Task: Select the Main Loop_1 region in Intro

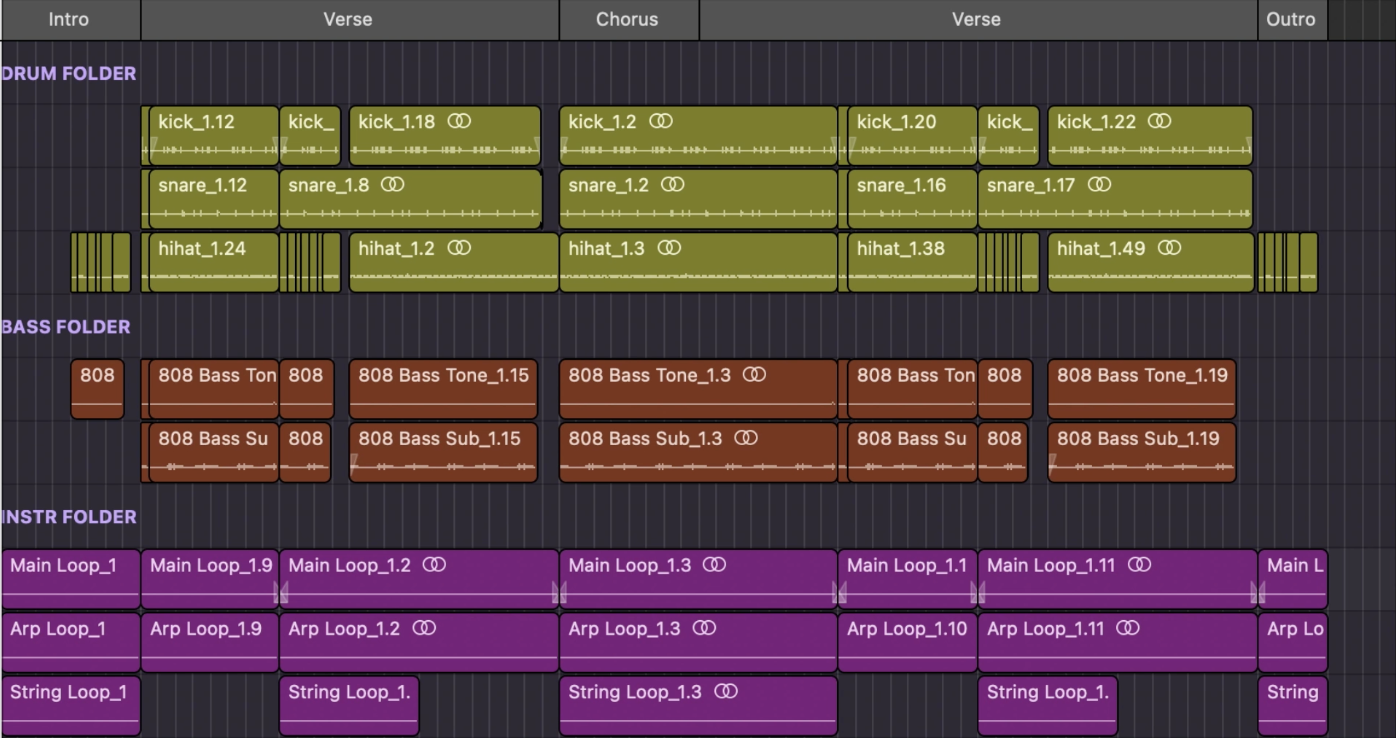Action: [x=70, y=579]
